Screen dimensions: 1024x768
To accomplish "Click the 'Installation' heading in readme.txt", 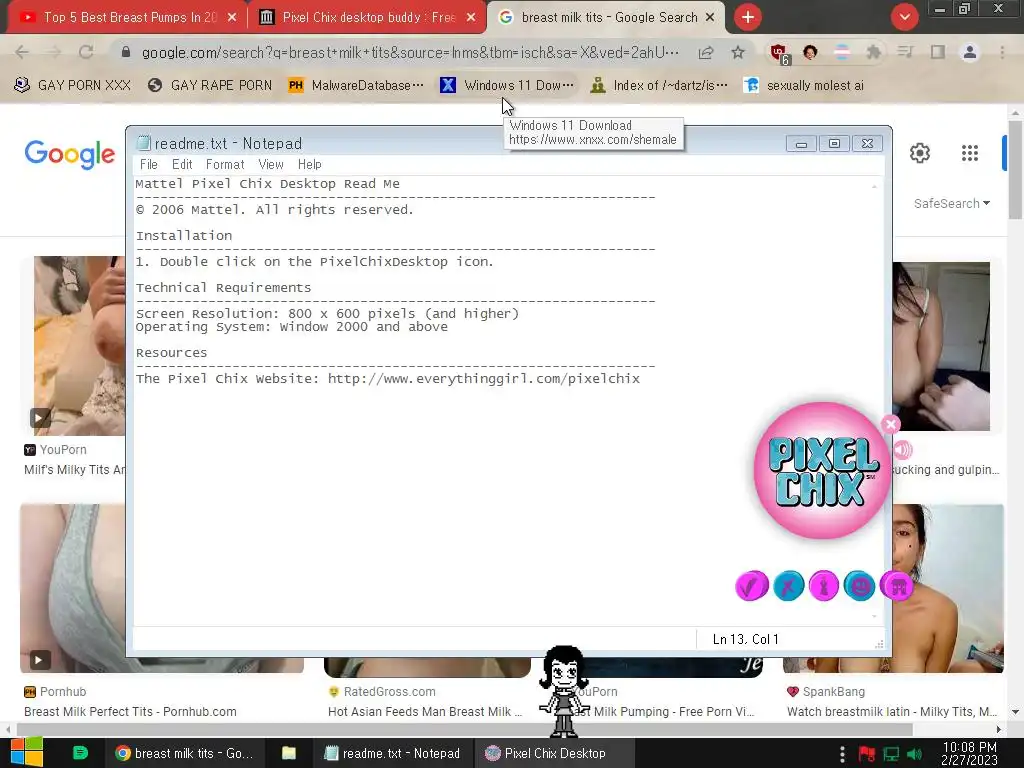I will pos(184,236).
